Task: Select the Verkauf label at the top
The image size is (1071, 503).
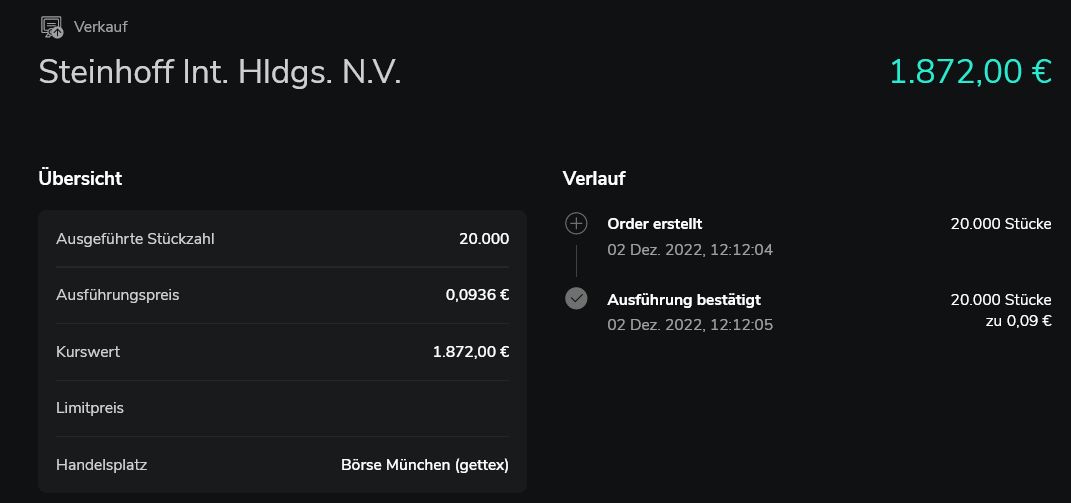Action: (101, 27)
